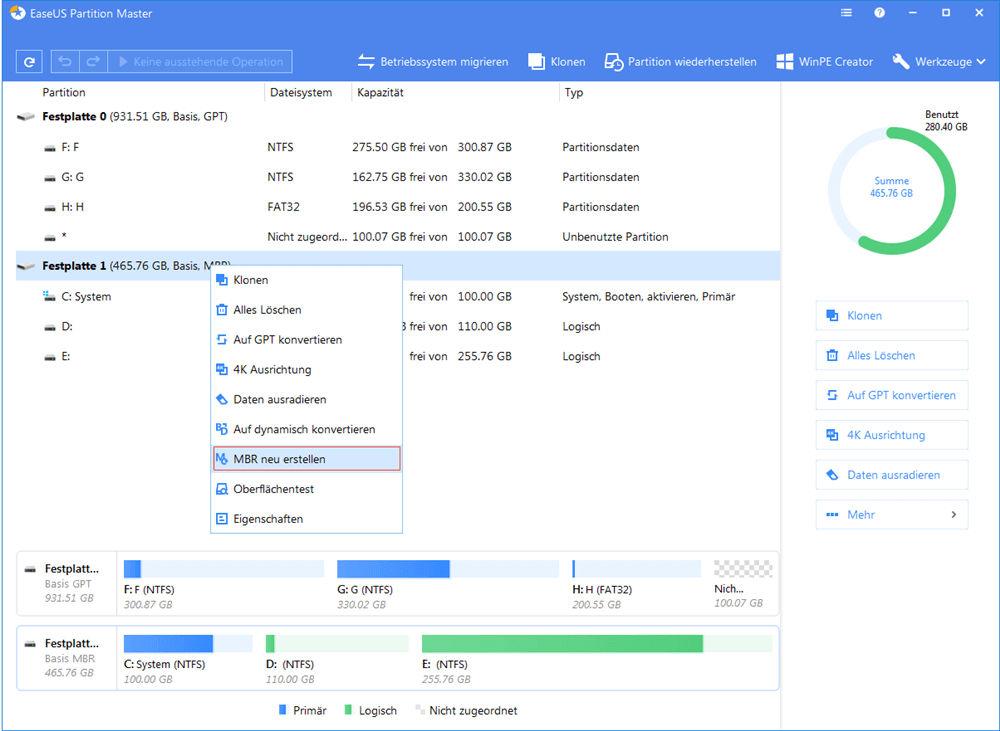The width and height of the screenshot is (1000, 731).
Task: Click 'Alles Löschen' button in right panel
Action: [x=892, y=355]
